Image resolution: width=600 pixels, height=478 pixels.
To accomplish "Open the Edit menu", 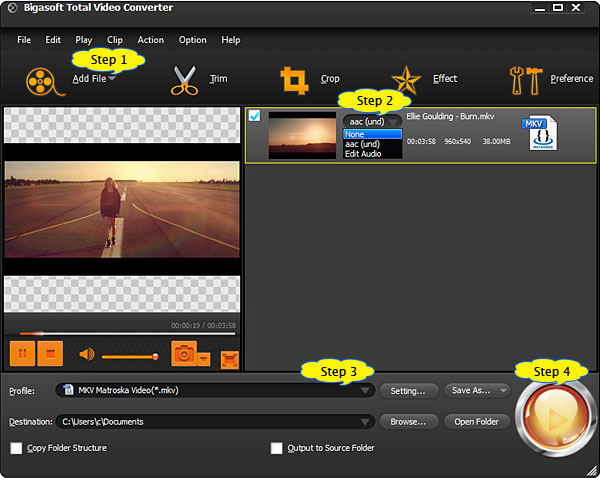I will click(x=53, y=40).
